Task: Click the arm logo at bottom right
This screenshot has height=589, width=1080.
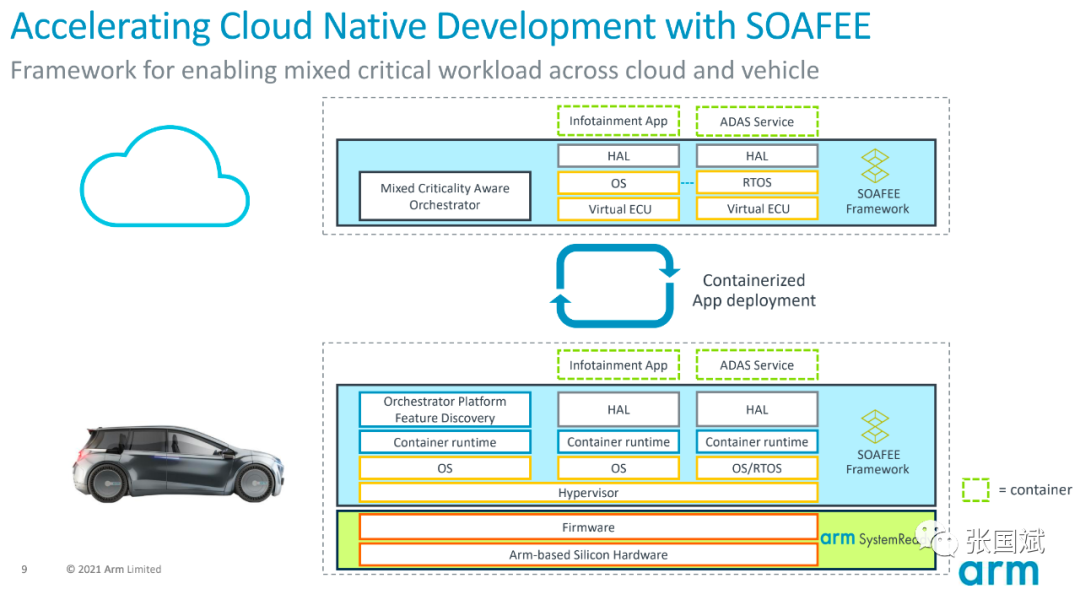Action: pos(998,572)
